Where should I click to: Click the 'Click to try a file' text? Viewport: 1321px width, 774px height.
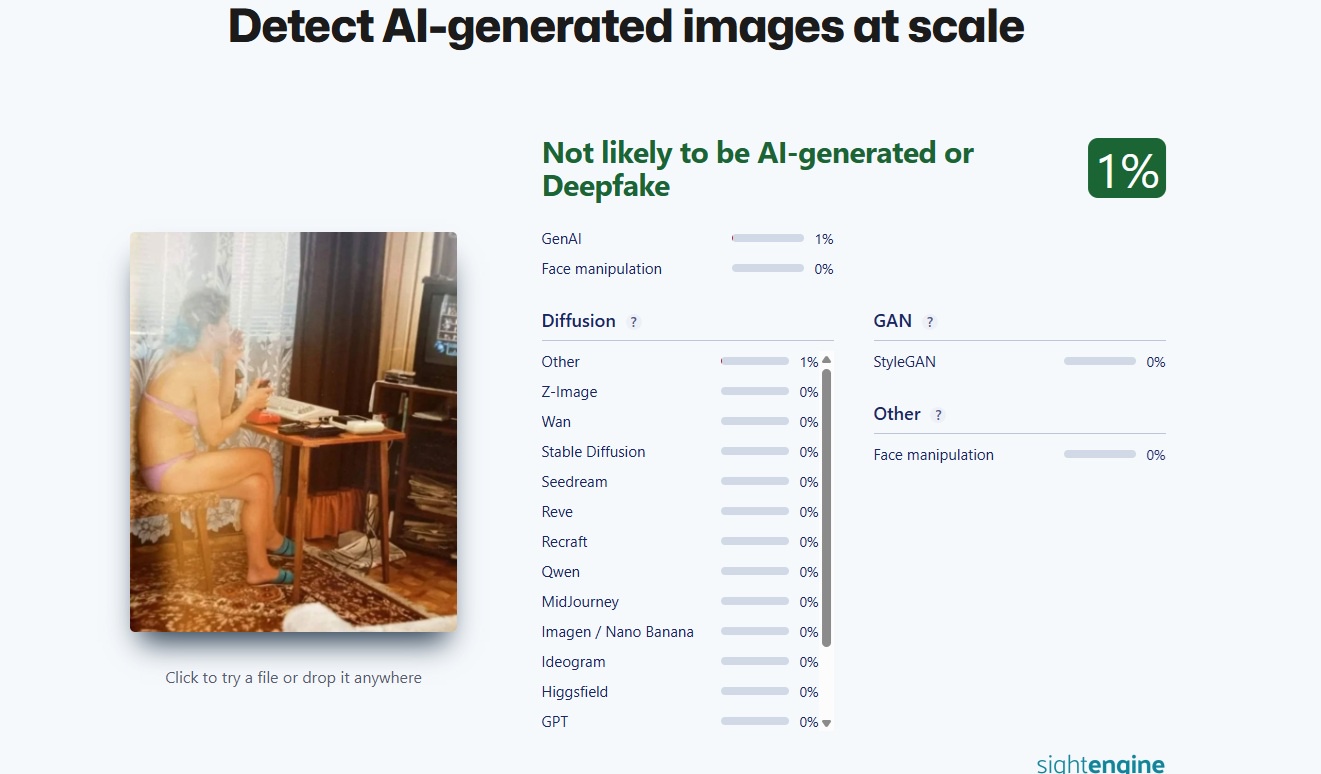pyautogui.click(x=293, y=678)
